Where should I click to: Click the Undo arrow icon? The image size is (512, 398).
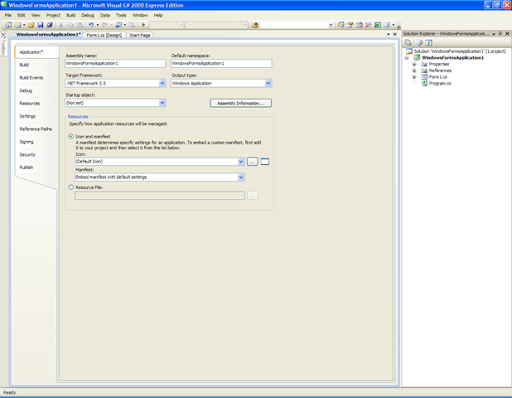pos(91,25)
